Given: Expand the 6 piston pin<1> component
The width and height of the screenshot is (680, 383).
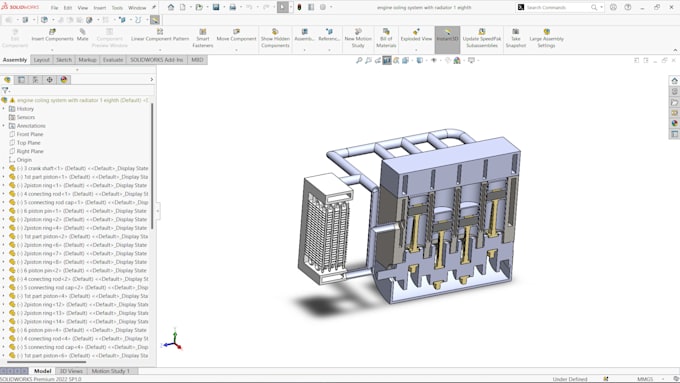Looking at the screenshot, I should [3, 211].
